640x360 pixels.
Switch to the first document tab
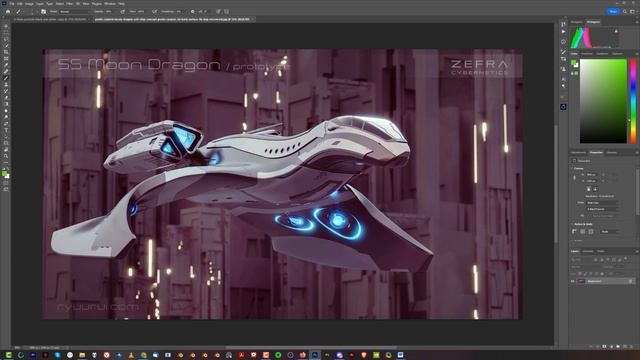coord(50,19)
